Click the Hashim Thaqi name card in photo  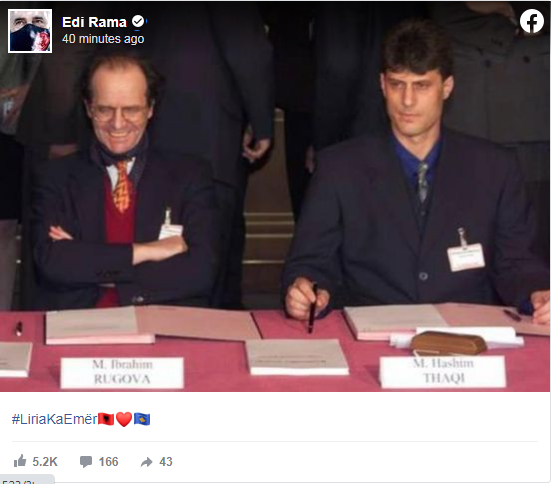443,372
